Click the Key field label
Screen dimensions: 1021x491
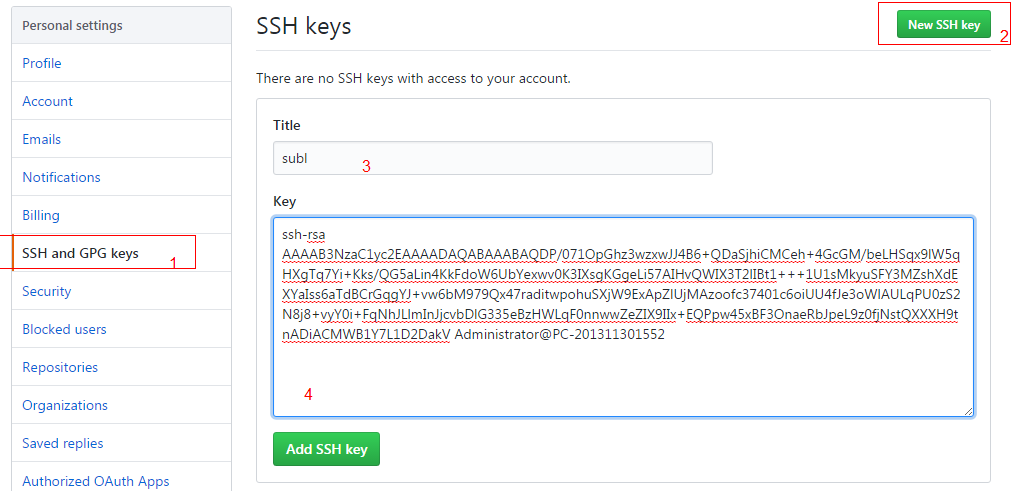point(285,201)
